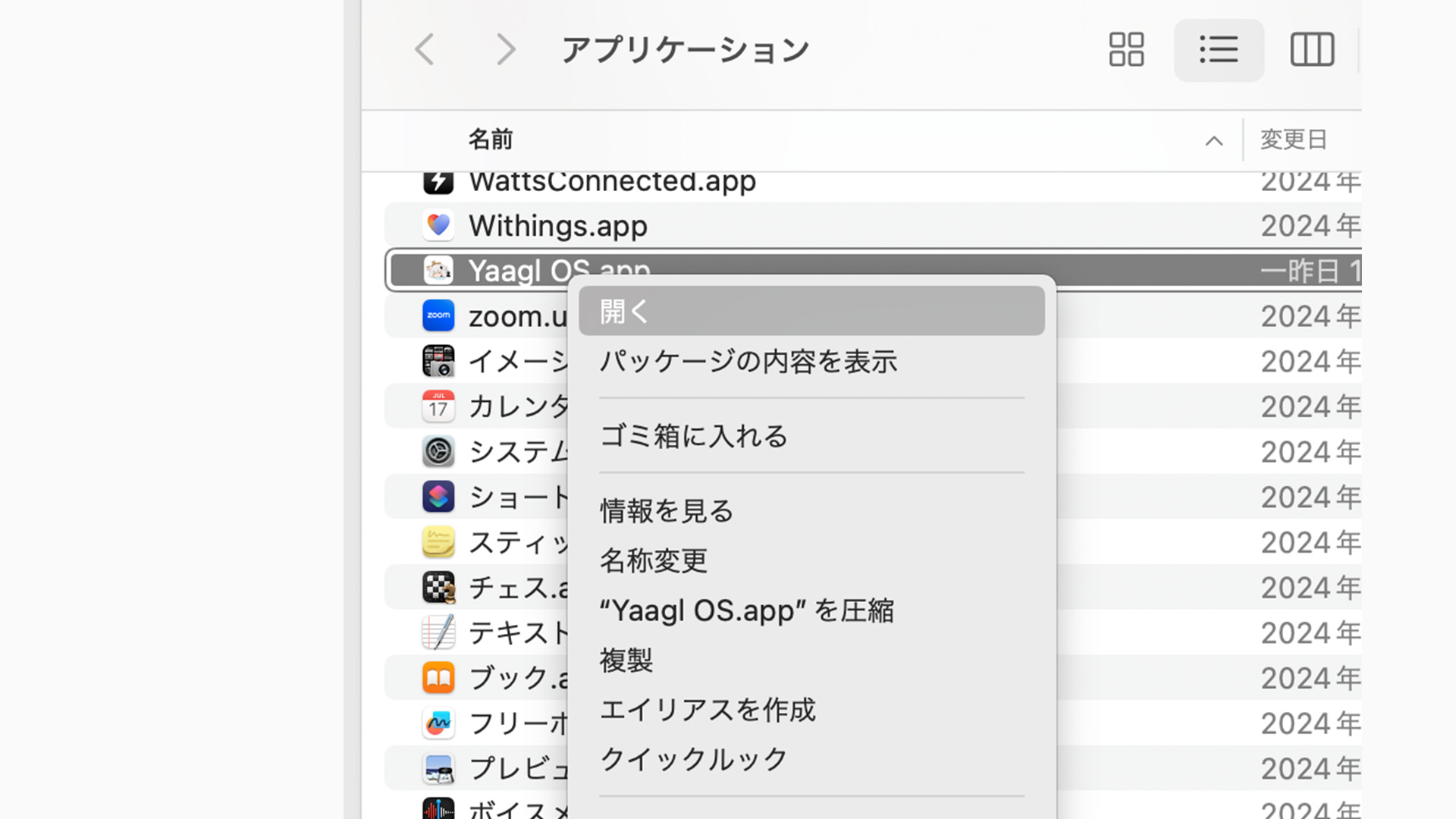Click the forward navigation chevron
Viewport: 1456px width, 819px height.
tap(506, 49)
